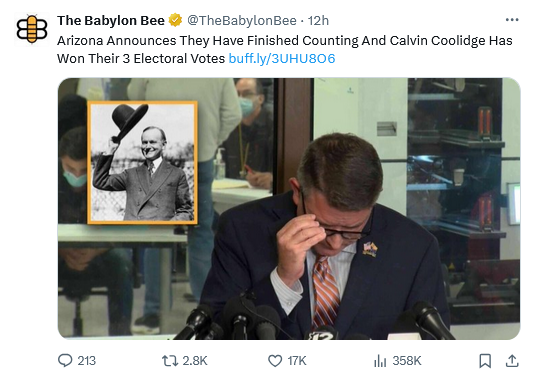This screenshot has height=379, width=534.
Task: Open the Babylon Bee profile avatar
Action: click(32, 29)
